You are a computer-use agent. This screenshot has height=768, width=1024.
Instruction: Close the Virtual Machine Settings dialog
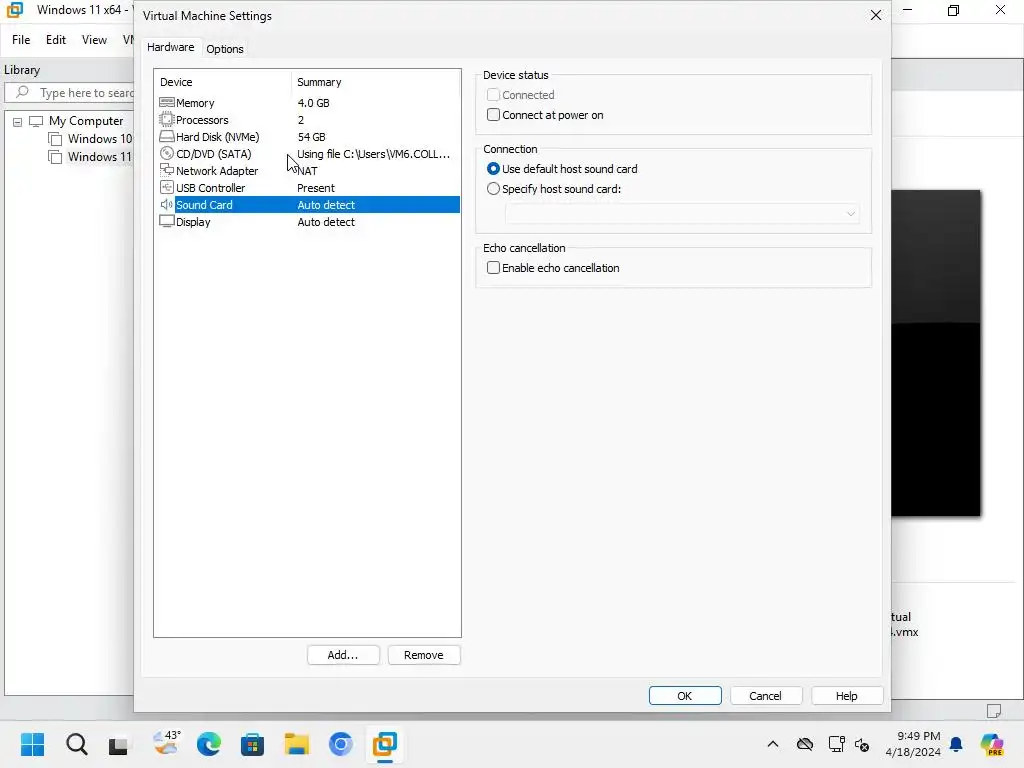pyautogui.click(x=876, y=15)
